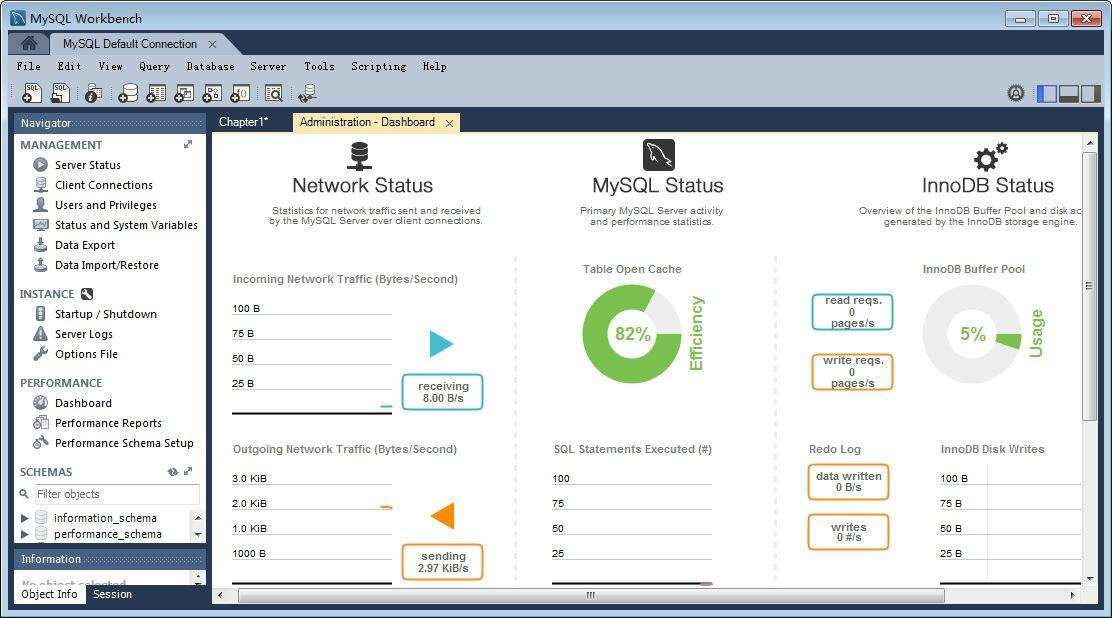Open a SQL script file from the toolbar

60,93
